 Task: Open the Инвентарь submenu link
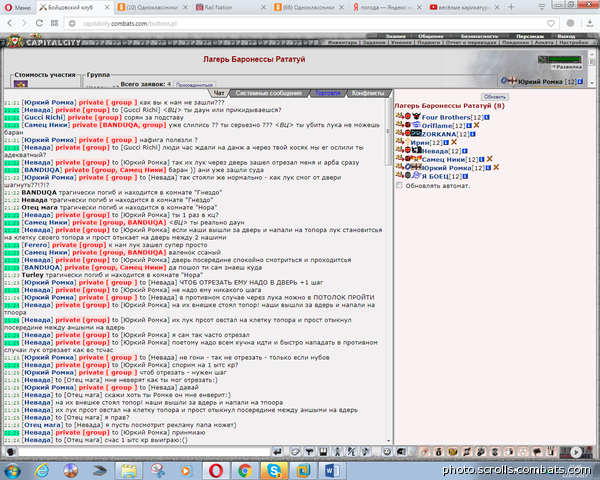pos(342,42)
